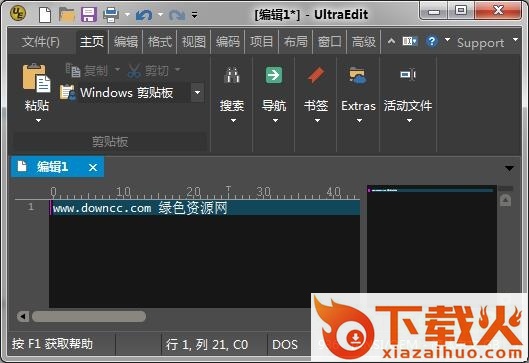
Task: Switch to the 高级 ribbon tab
Action: (x=364, y=42)
